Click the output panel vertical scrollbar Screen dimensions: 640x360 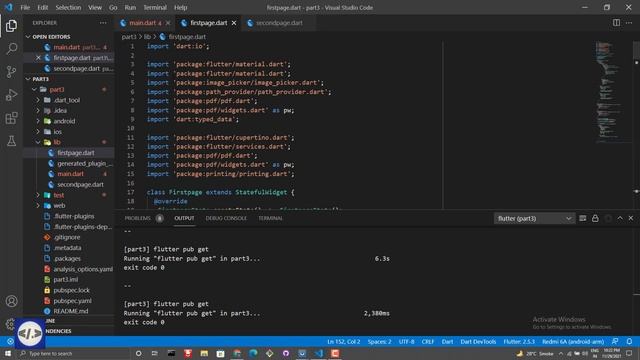pos(636,282)
